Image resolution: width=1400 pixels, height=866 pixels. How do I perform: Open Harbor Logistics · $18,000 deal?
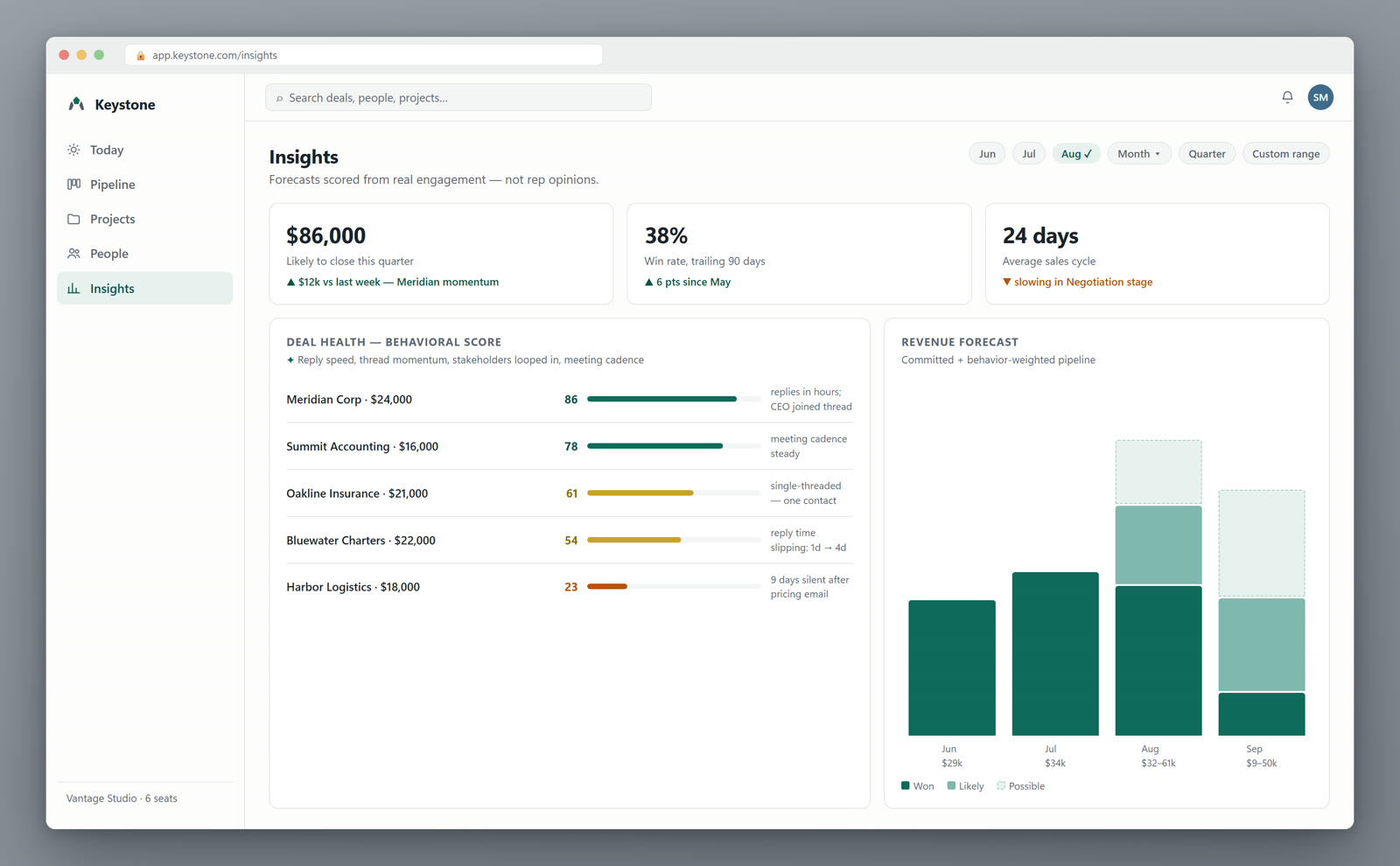coord(353,587)
